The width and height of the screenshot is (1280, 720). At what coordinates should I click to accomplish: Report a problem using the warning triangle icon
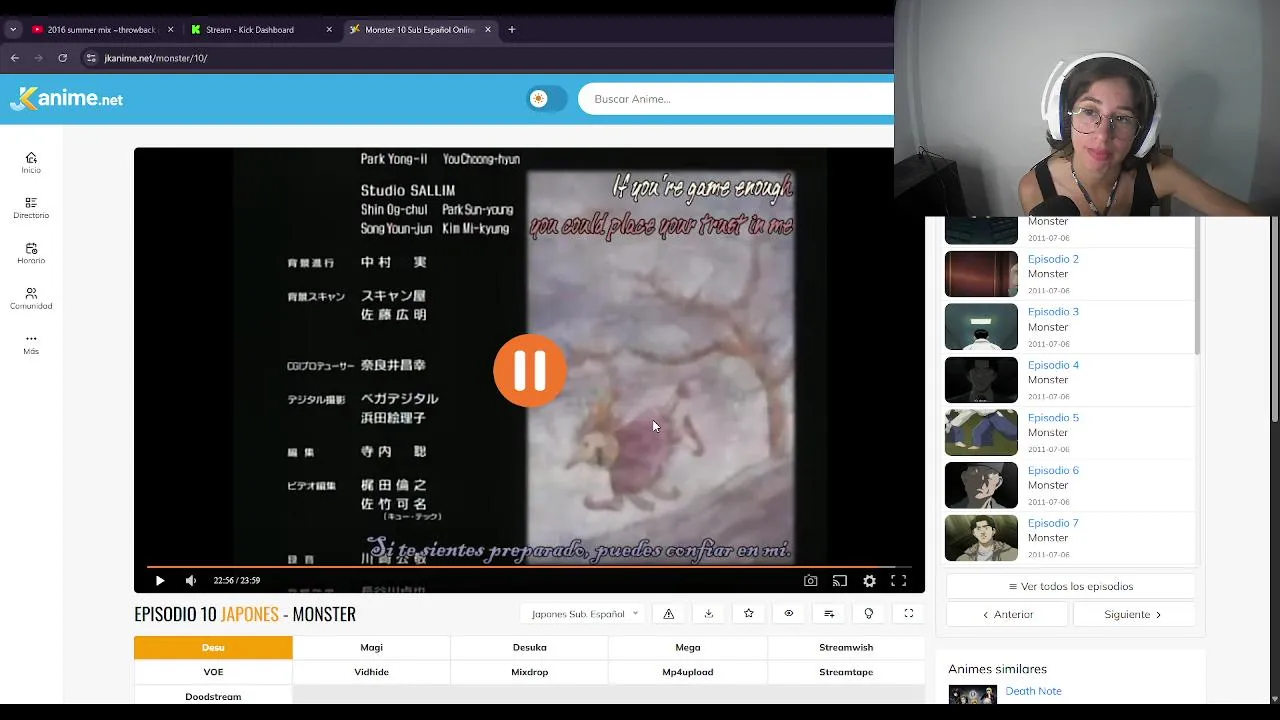[669, 614]
